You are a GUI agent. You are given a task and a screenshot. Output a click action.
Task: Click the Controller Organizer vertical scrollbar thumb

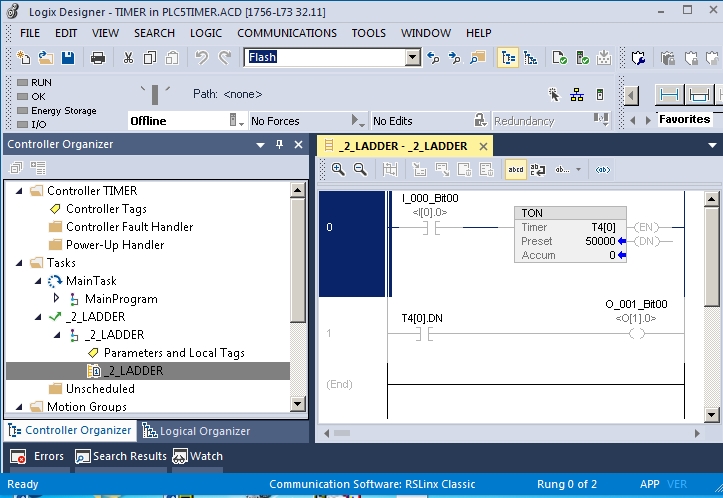[297, 260]
